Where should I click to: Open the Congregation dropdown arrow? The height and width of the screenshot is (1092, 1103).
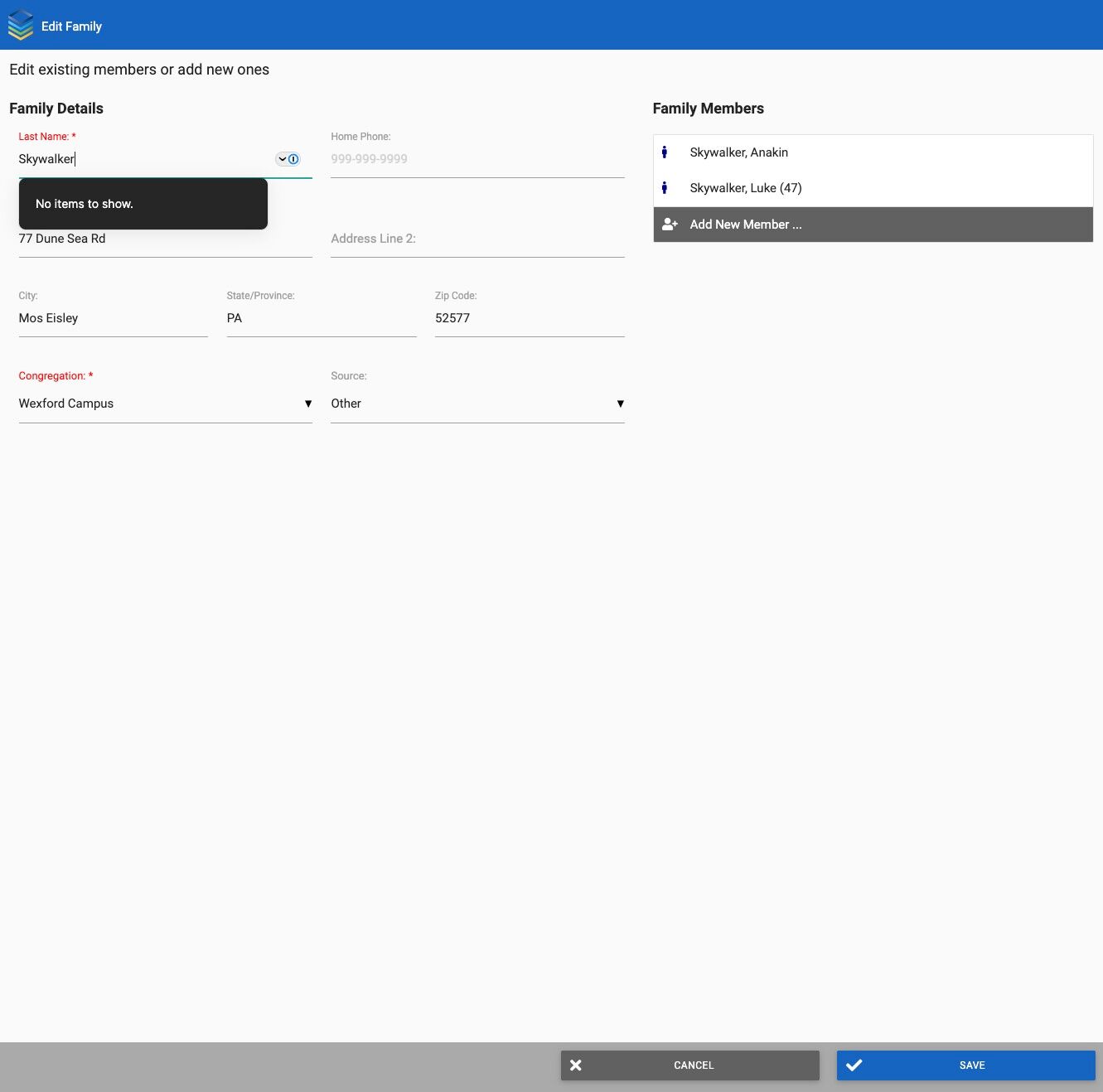pos(308,403)
